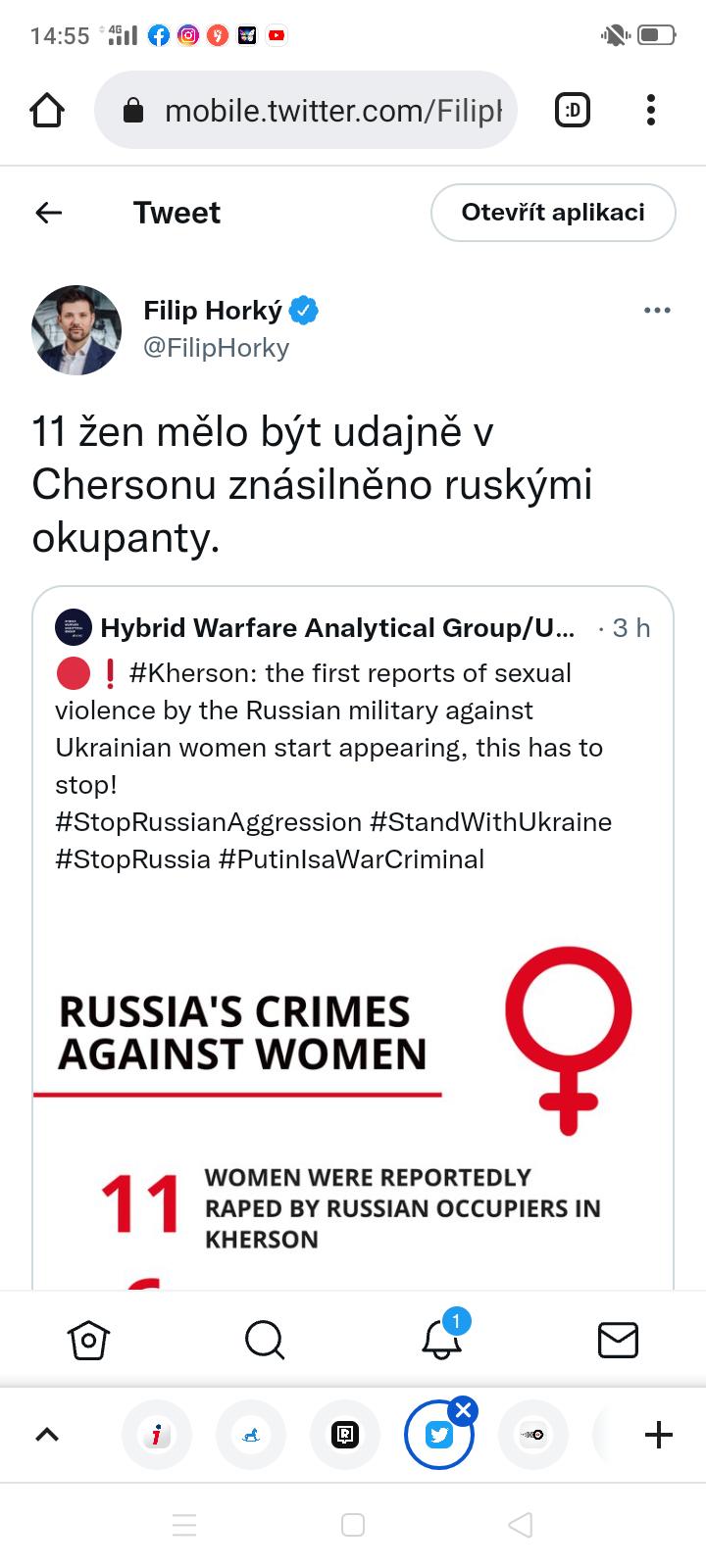This screenshot has height=1568, width=706.
Task: Open the browser tab switcher
Action: 573,111
